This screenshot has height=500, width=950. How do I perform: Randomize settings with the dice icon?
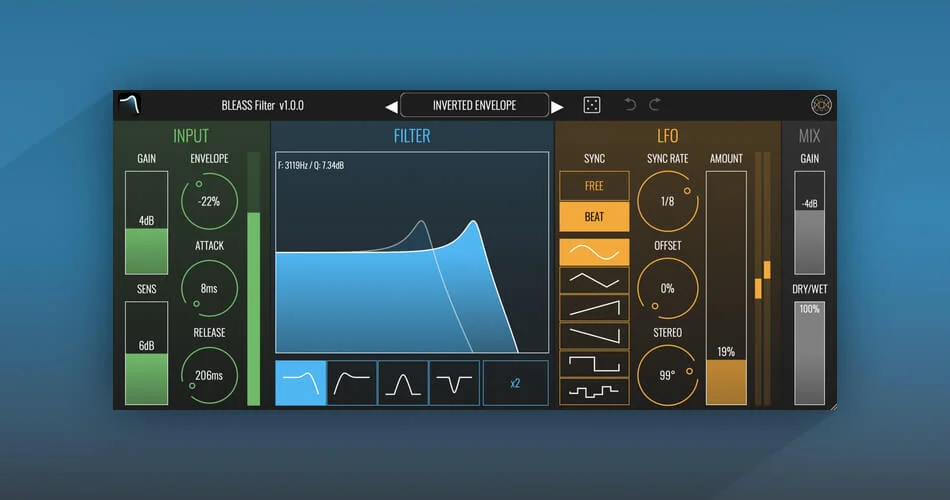[x=591, y=105]
